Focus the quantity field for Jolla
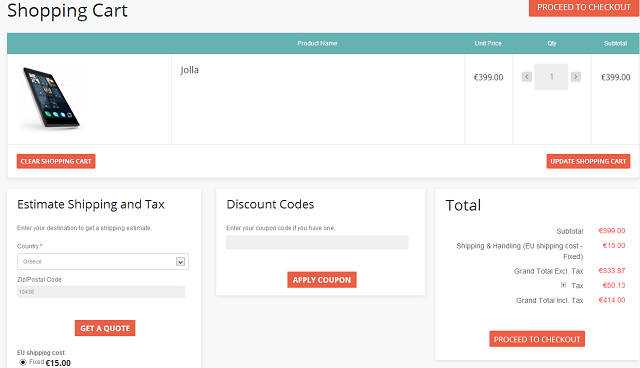640x368 pixels. click(x=551, y=77)
